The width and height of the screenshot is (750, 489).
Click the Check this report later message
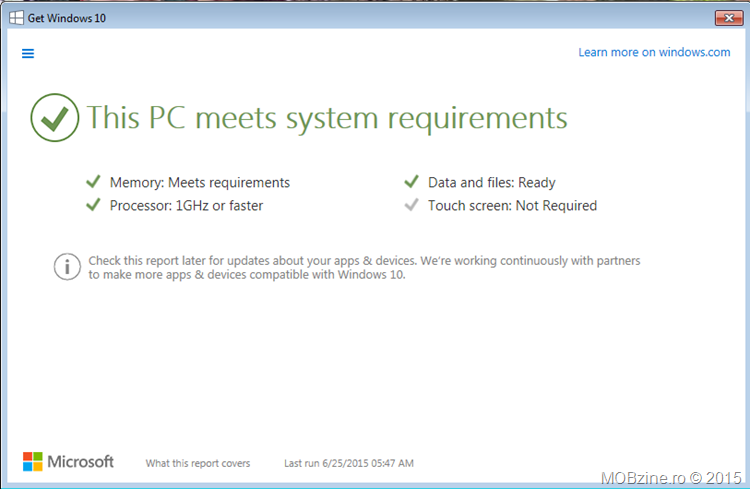click(x=364, y=267)
